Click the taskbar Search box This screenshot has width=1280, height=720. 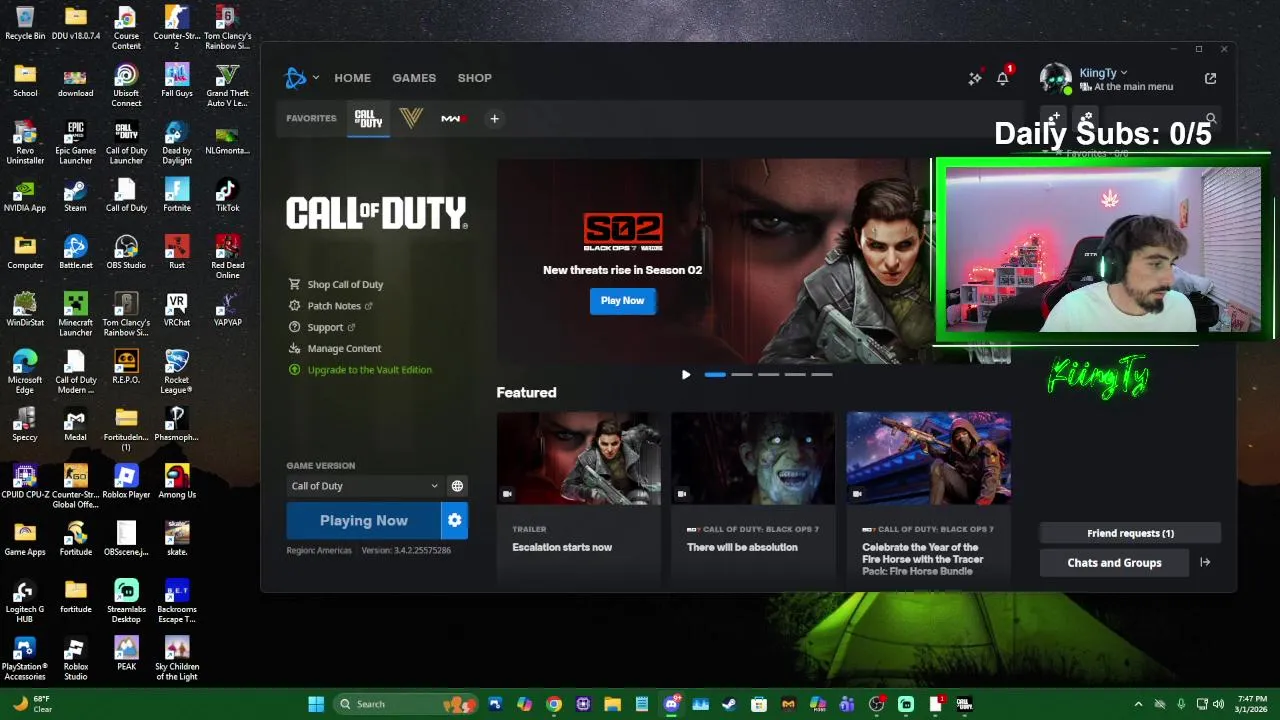[405, 704]
